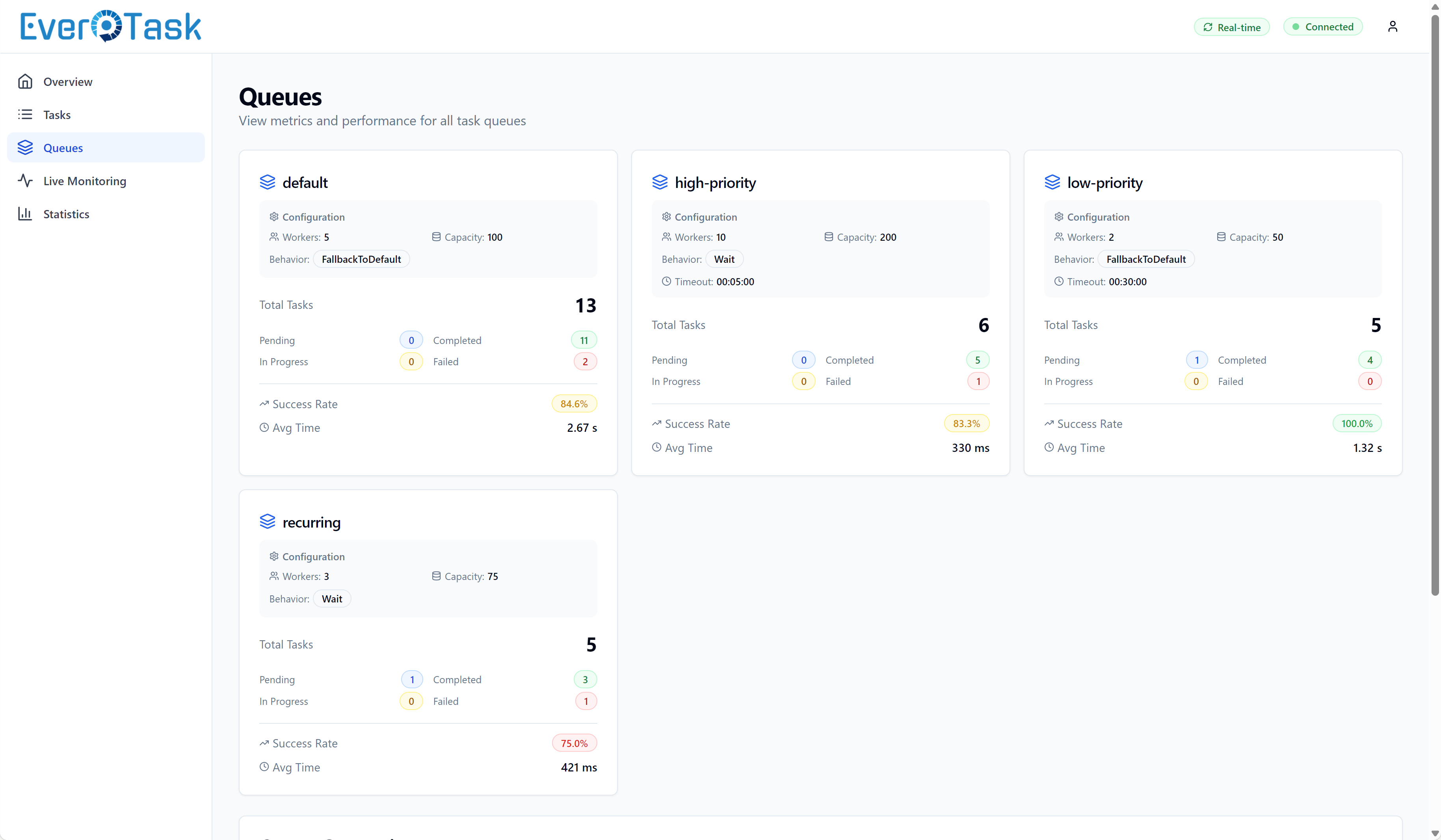Click the Connected status indicator
This screenshot has width=1441, height=840.
(x=1323, y=27)
